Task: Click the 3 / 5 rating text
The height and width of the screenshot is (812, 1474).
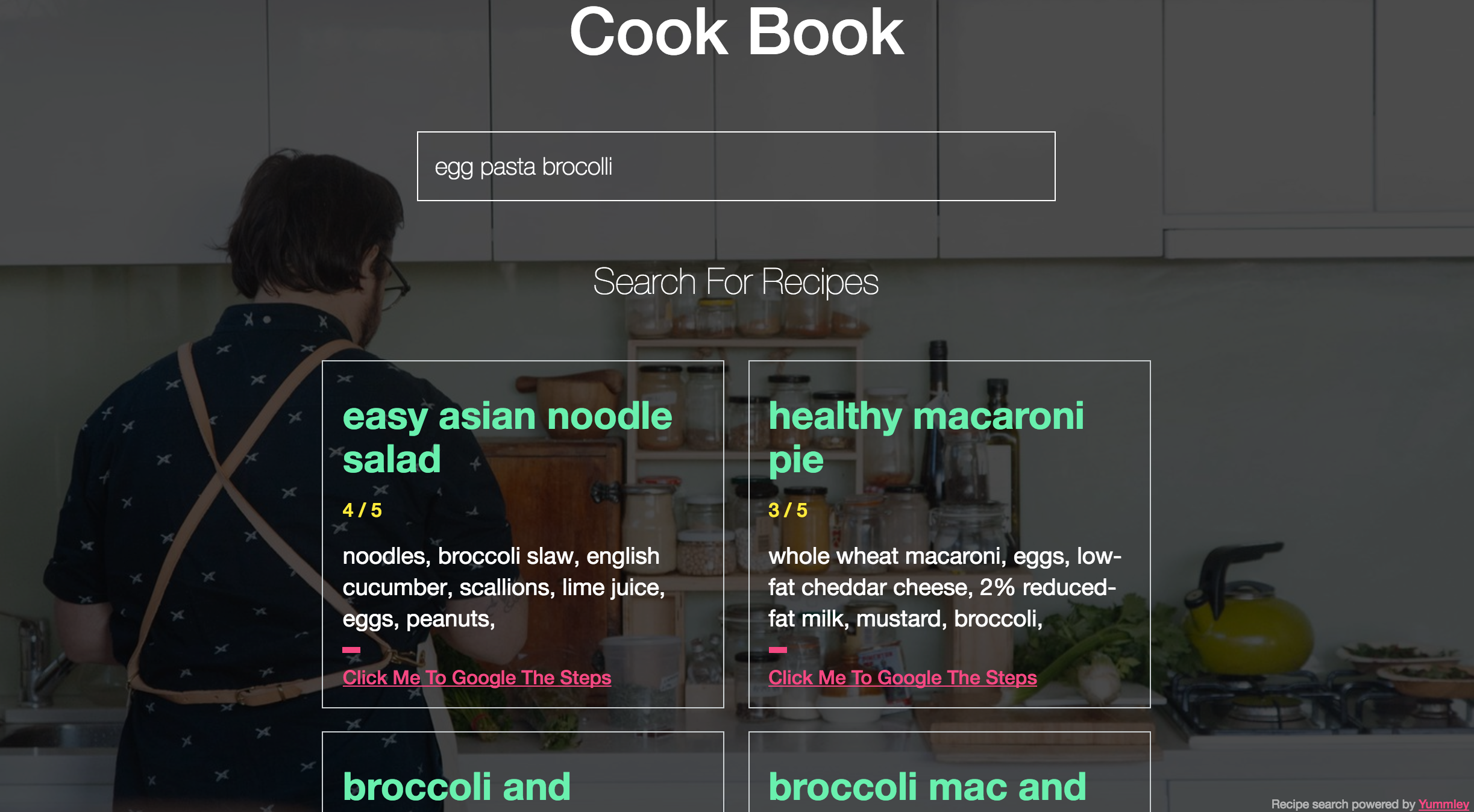Action: (788, 510)
